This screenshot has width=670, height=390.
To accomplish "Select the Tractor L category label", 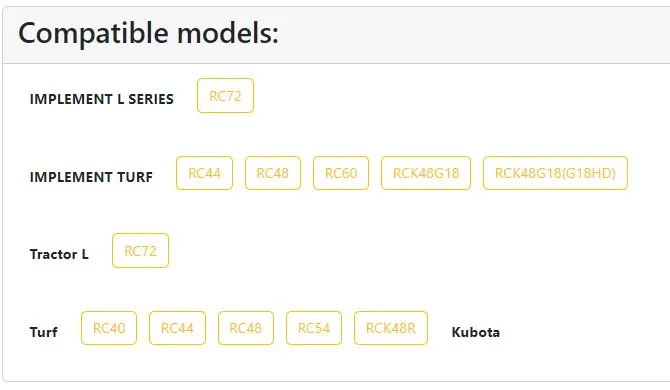I will coord(59,254).
